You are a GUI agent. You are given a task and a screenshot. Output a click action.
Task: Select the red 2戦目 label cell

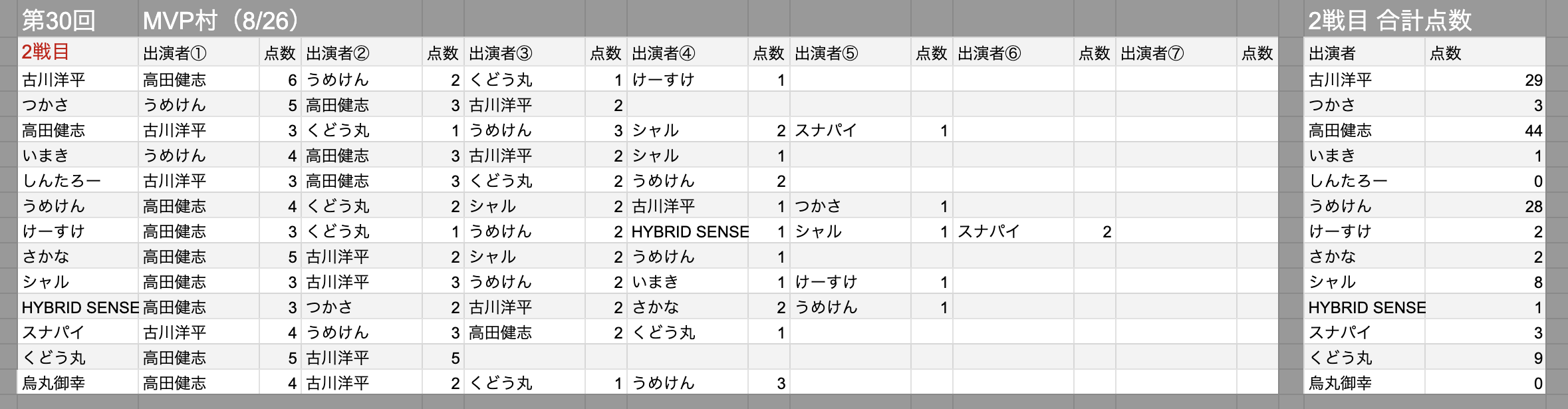78,53
